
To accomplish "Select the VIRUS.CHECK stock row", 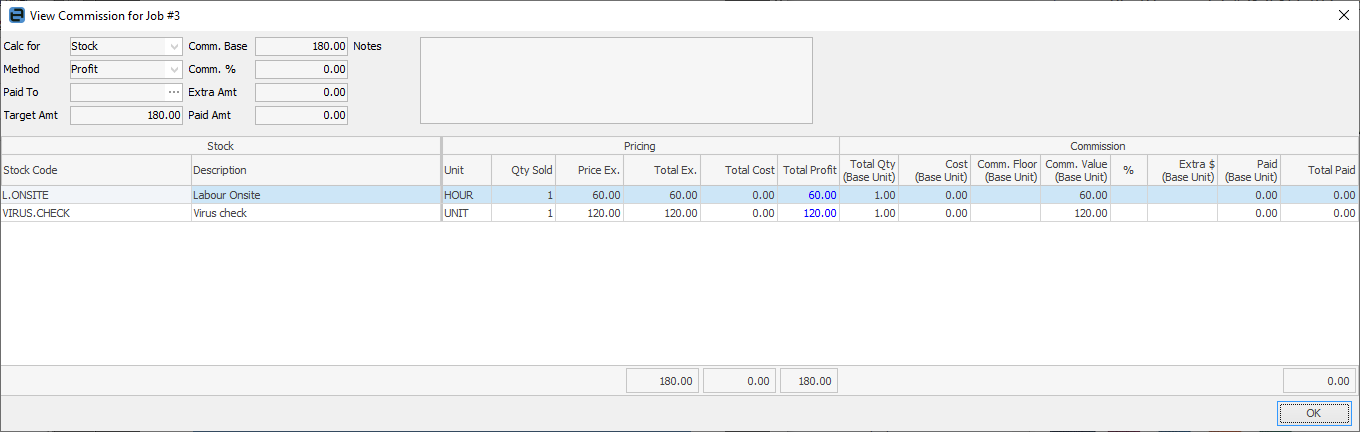I will click(x=95, y=213).
